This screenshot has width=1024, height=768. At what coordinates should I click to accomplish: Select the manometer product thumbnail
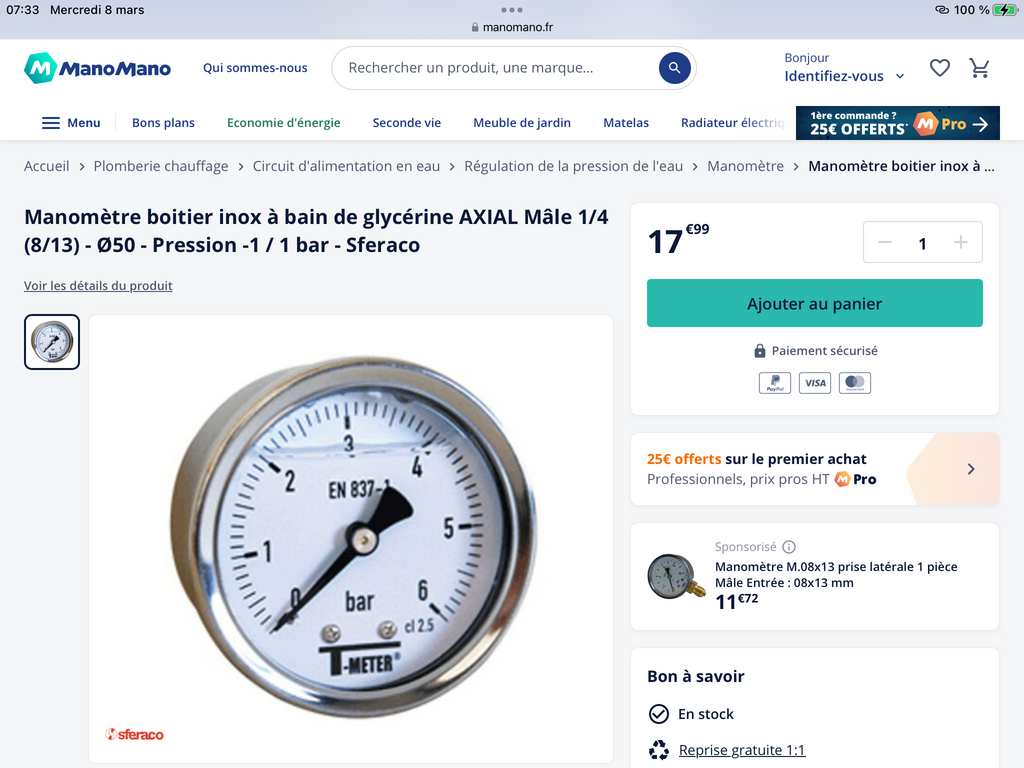click(x=52, y=342)
